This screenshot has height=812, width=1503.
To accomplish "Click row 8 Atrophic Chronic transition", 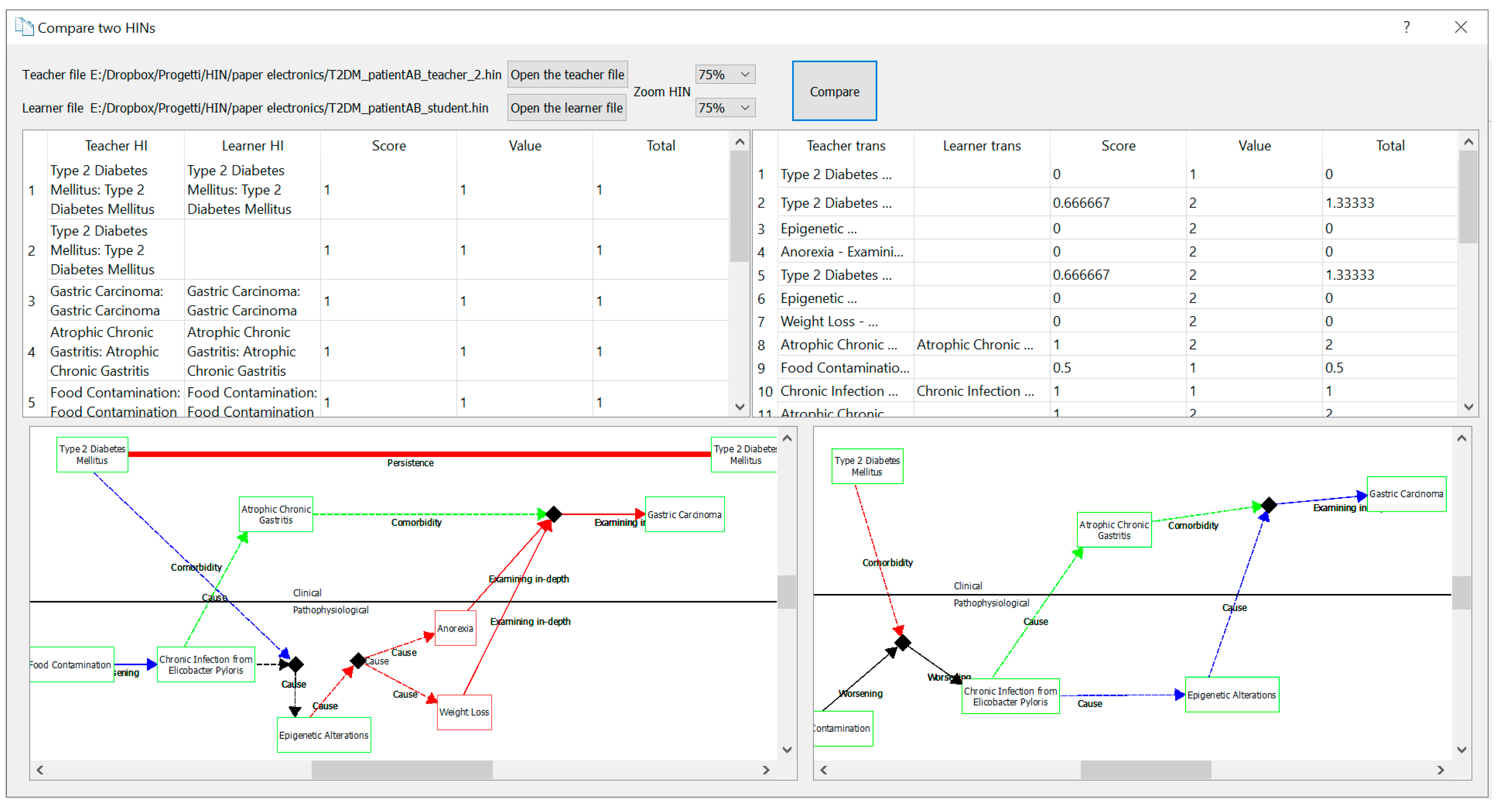I will click(x=839, y=345).
